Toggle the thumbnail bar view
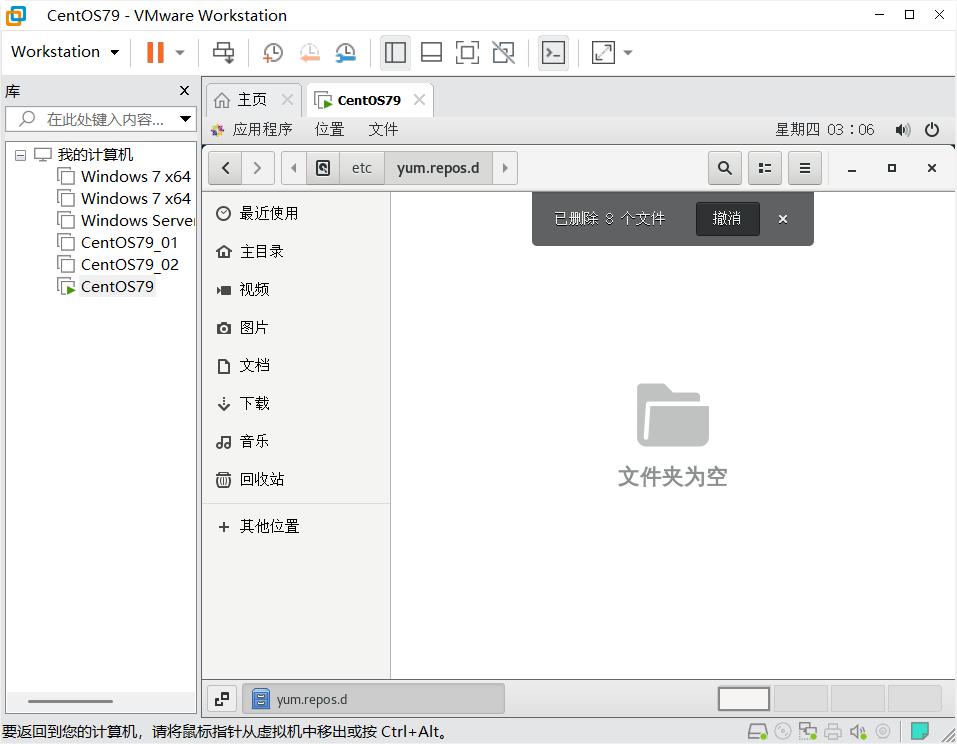957x744 pixels. [432, 52]
